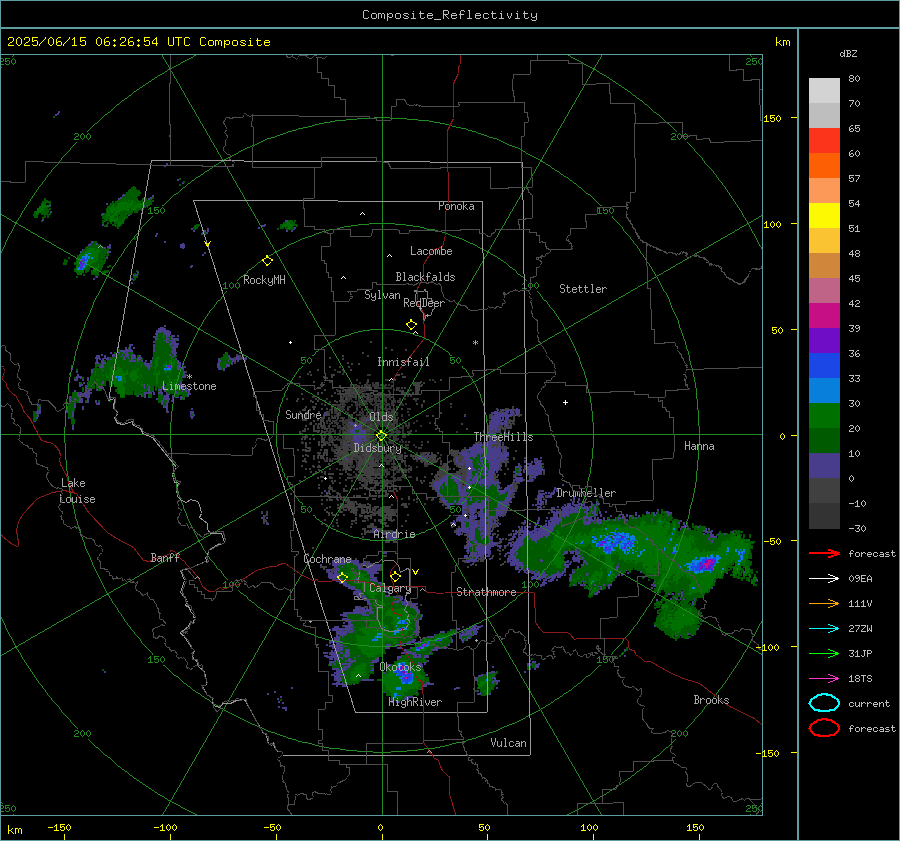Click the Okotoks label
This screenshot has width=900, height=841.
[401, 667]
